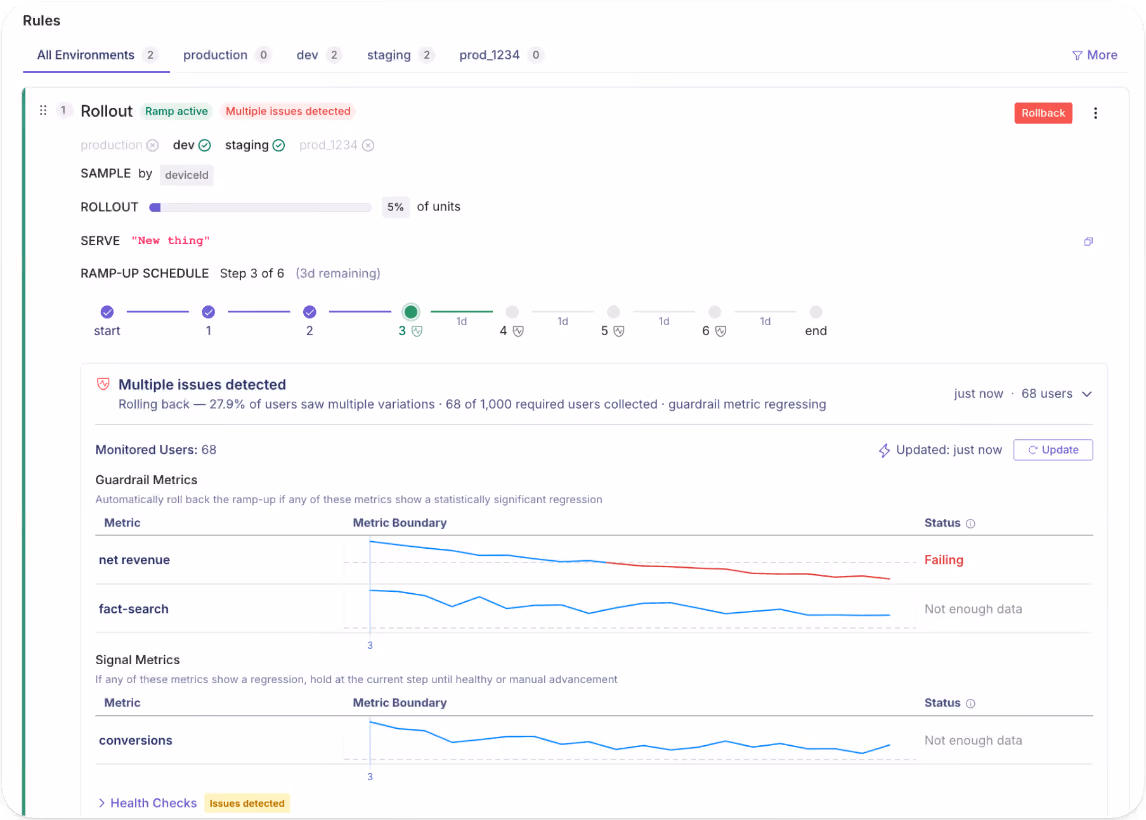Click the pending step 4 marker
The image size is (1146, 820).
pos(512,312)
